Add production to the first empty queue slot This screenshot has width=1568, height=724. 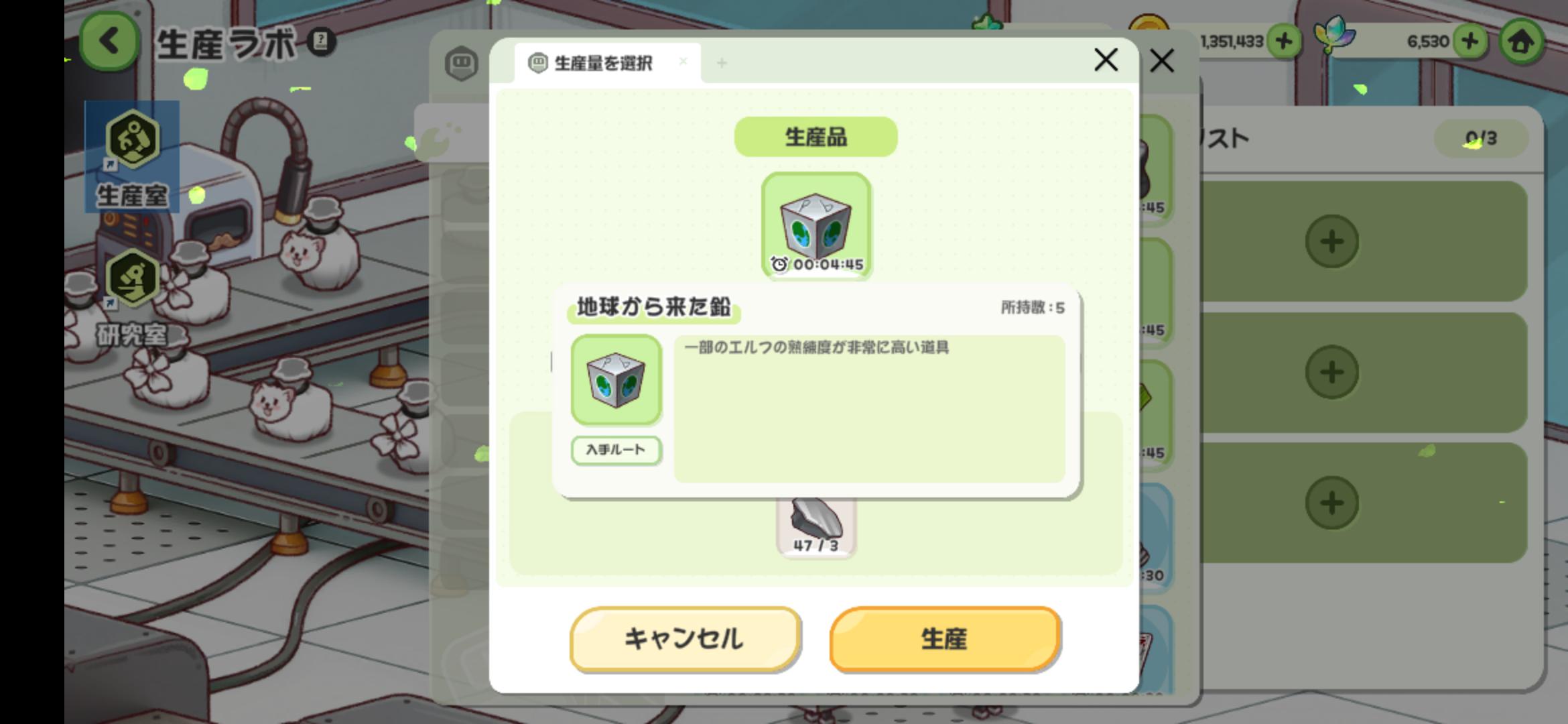click(x=1332, y=241)
